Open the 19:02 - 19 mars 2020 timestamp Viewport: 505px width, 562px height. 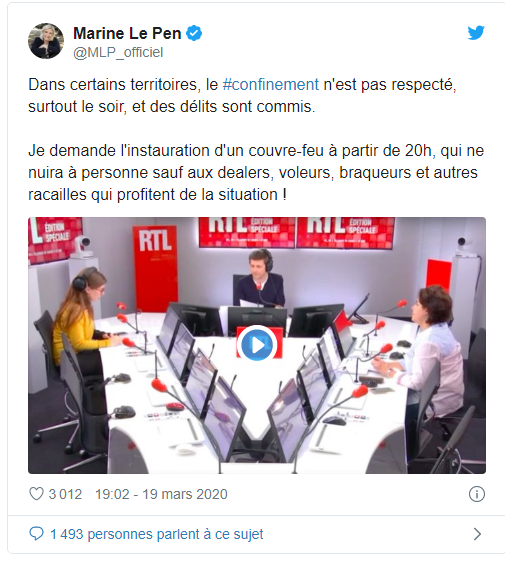click(161, 494)
